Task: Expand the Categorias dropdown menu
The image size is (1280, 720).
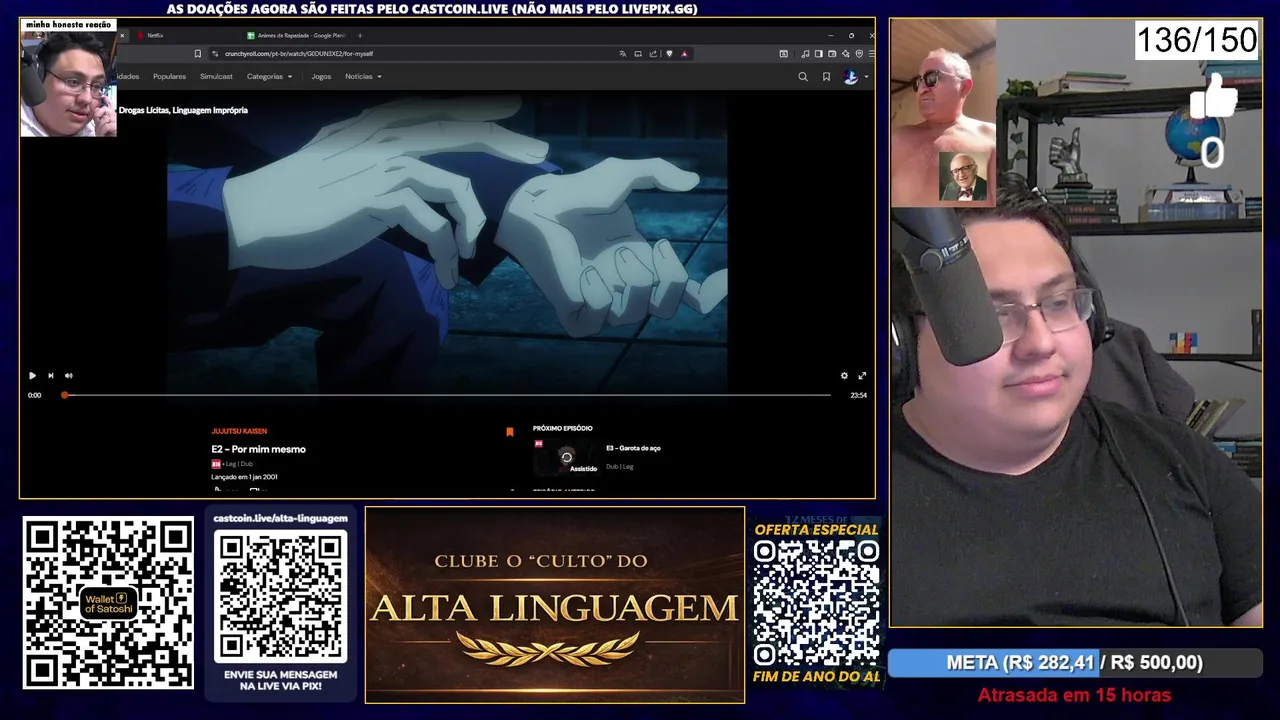Action: click(x=270, y=76)
